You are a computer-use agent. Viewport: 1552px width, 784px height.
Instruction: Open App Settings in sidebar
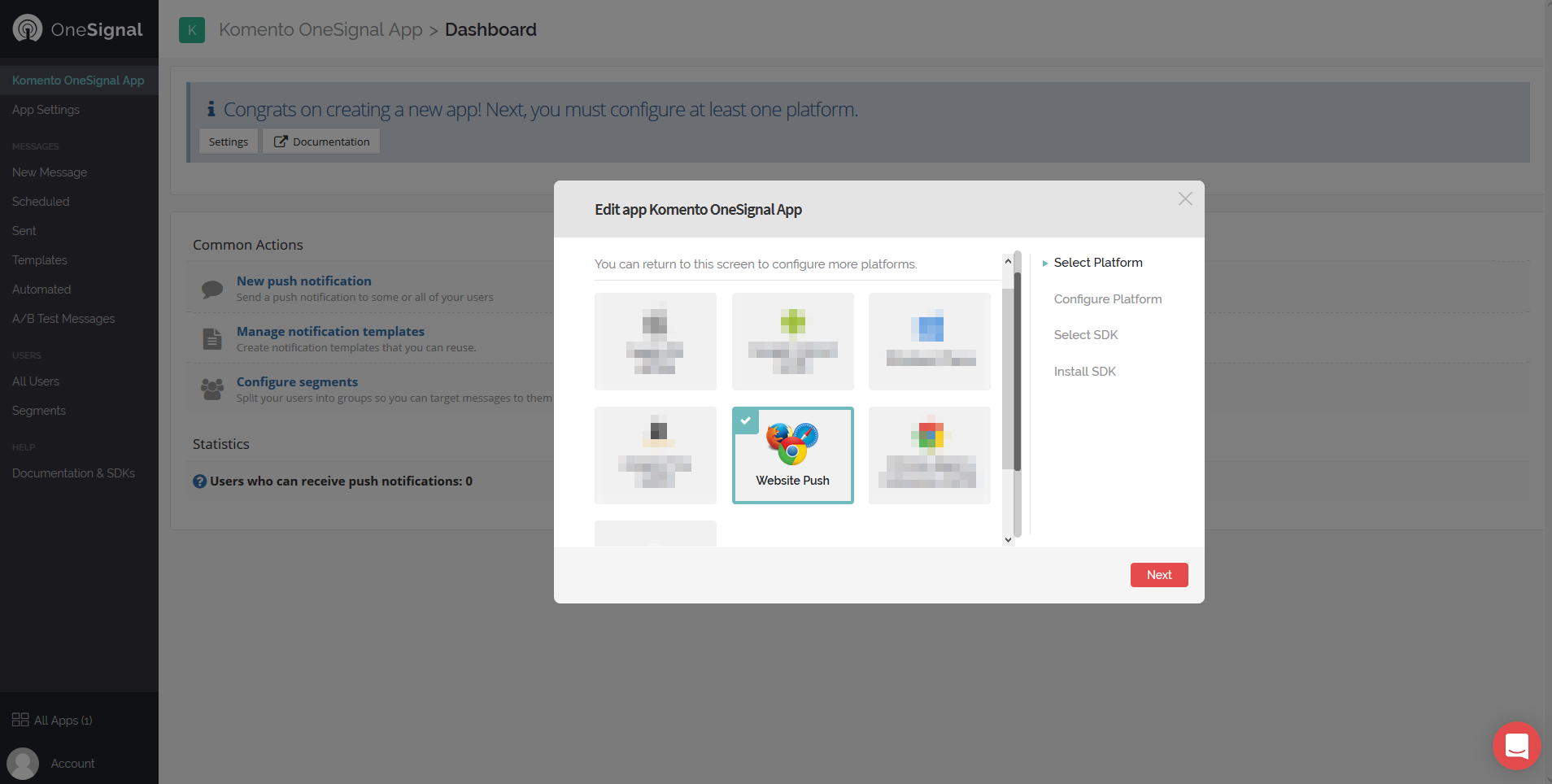[x=46, y=110]
